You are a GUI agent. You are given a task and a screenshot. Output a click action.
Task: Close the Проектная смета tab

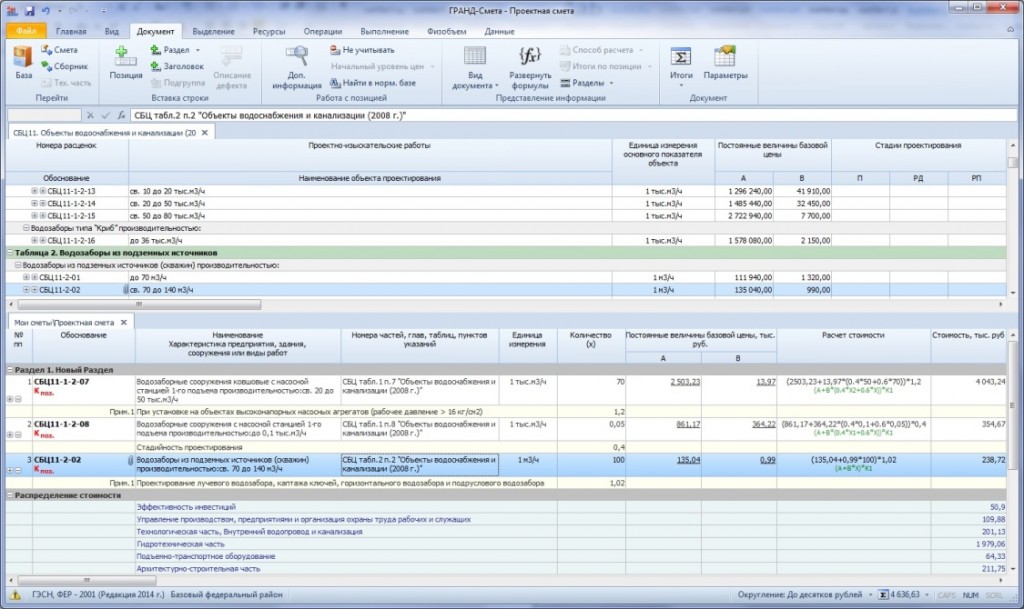click(x=123, y=322)
